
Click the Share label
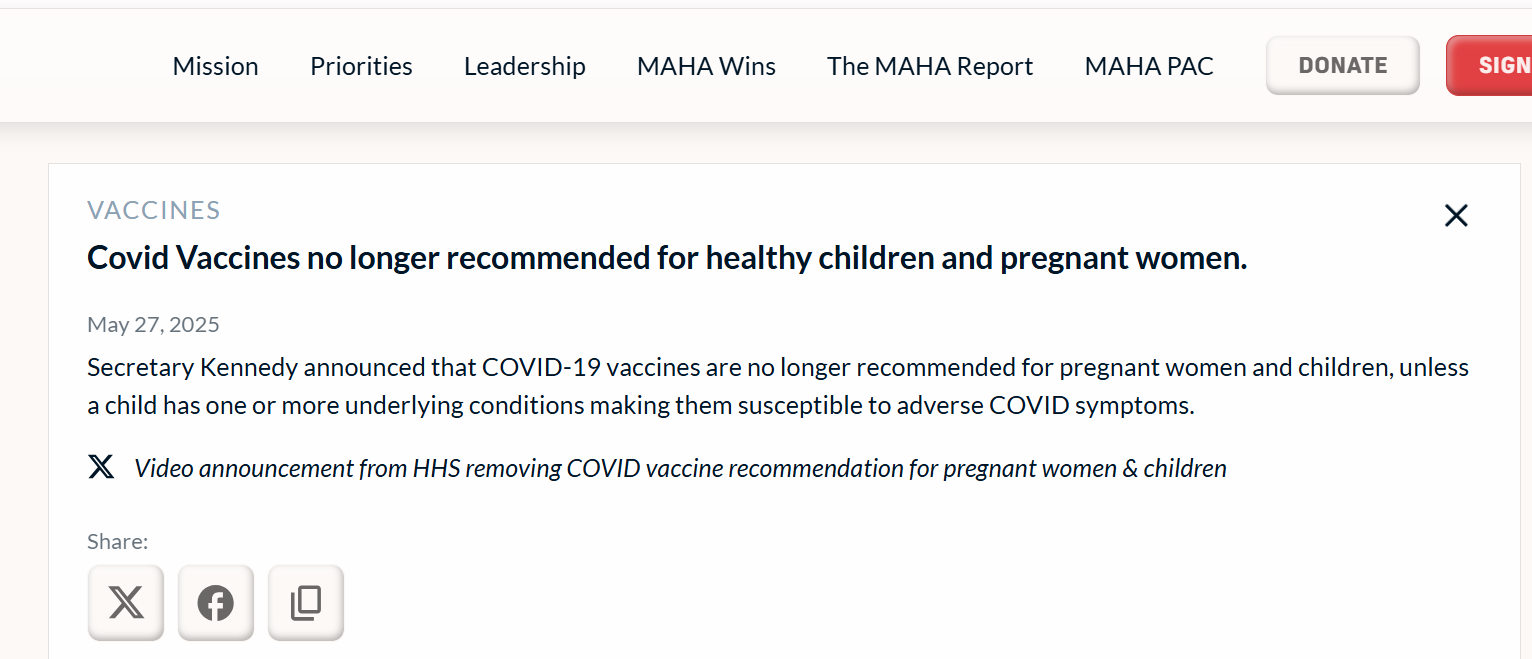[117, 541]
